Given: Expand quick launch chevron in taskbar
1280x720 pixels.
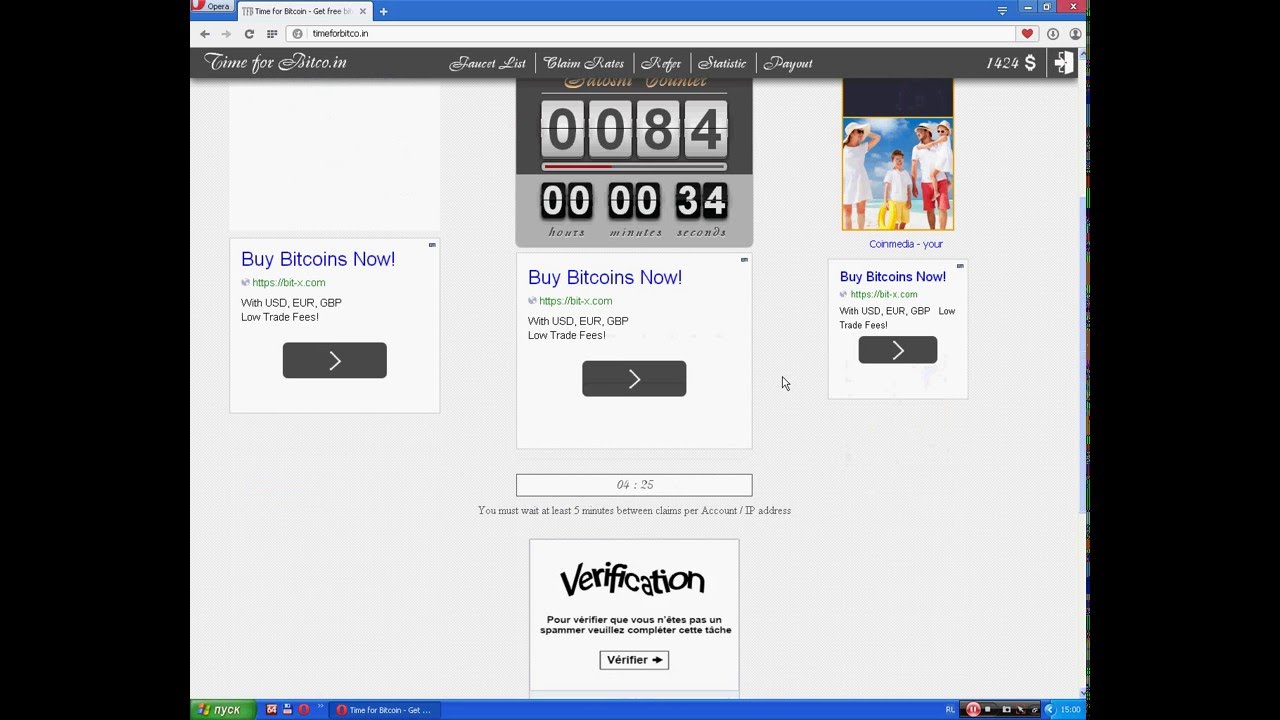Looking at the screenshot, I should tap(321, 706).
